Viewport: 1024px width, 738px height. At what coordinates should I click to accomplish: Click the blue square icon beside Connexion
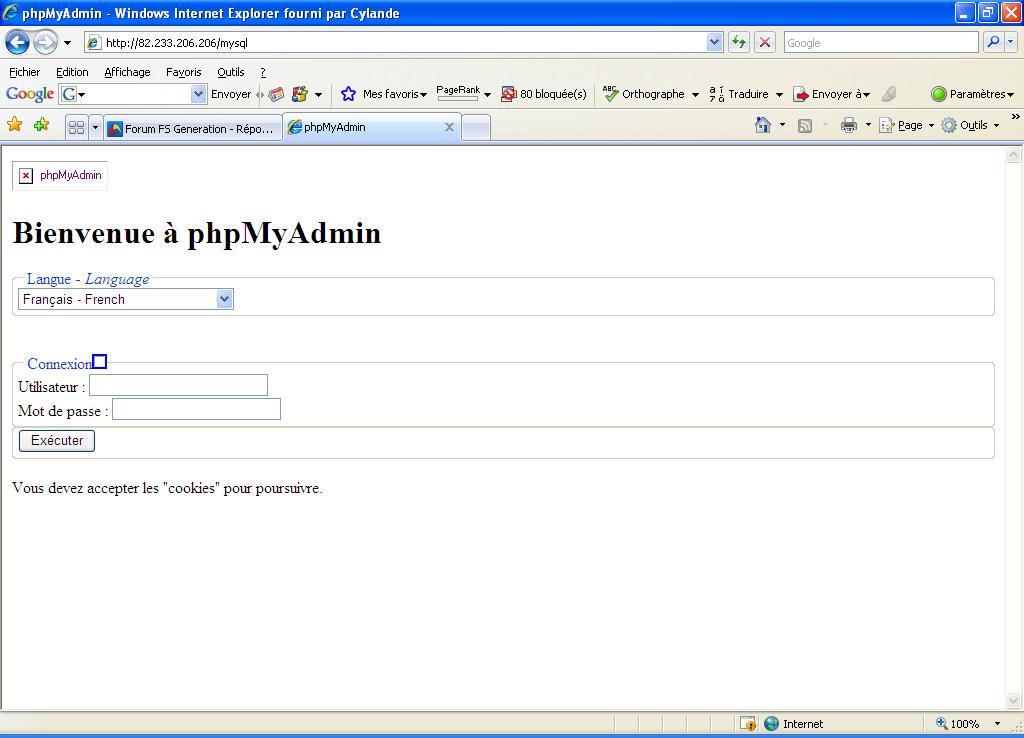[99, 361]
